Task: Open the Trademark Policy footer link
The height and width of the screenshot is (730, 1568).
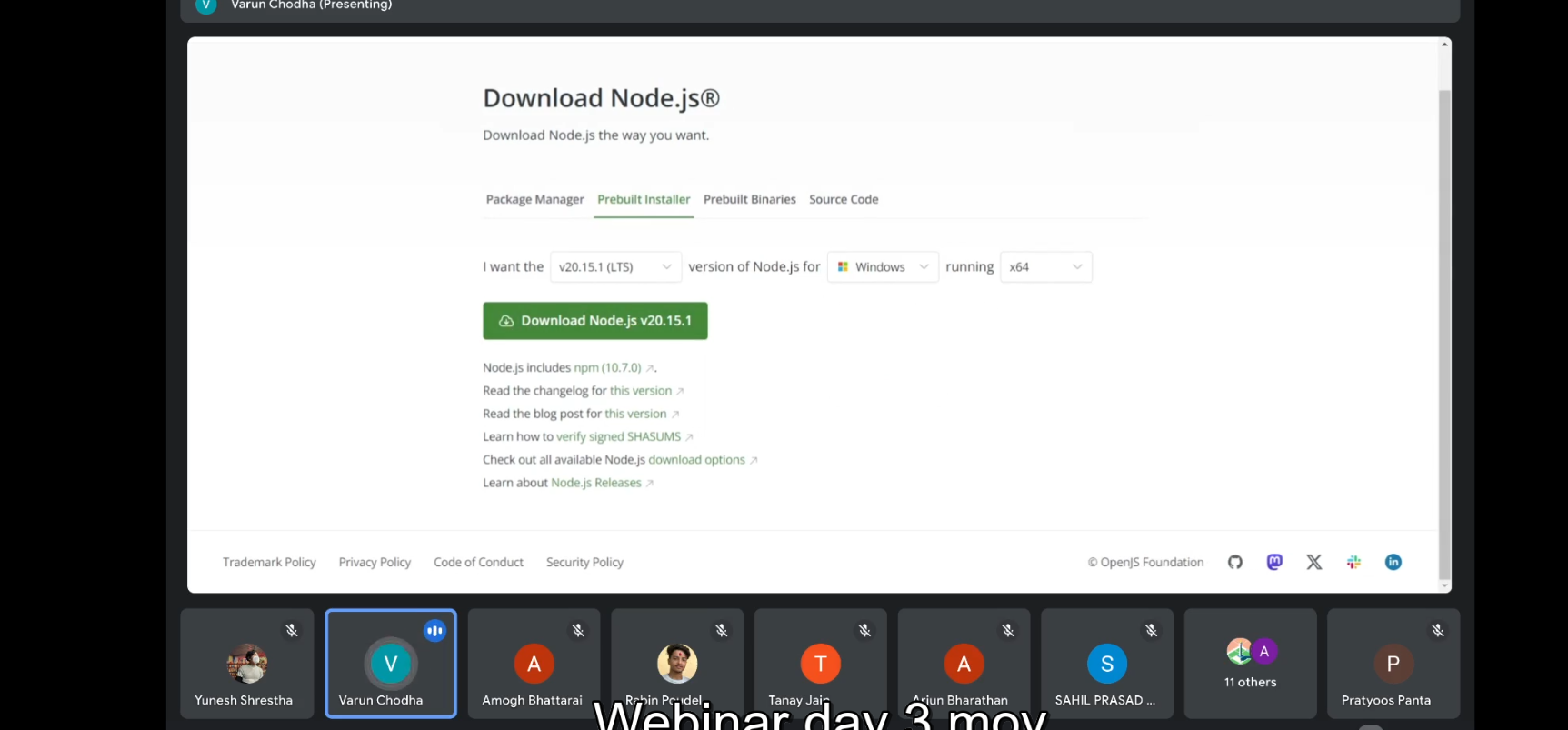Action: (x=269, y=563)
